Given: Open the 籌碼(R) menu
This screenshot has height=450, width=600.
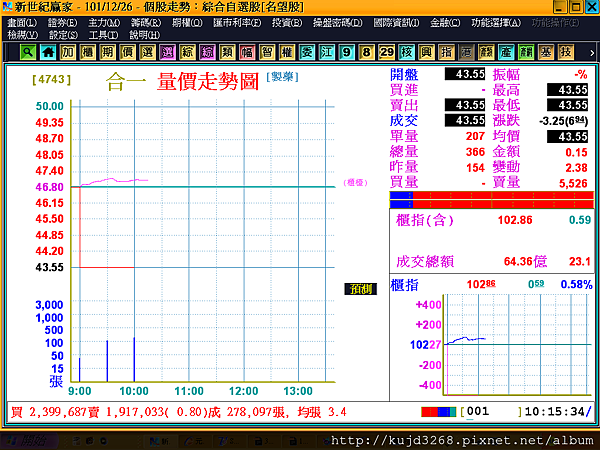Looking at the screenshot, I should pyautogui.click(x=146, y=23).
